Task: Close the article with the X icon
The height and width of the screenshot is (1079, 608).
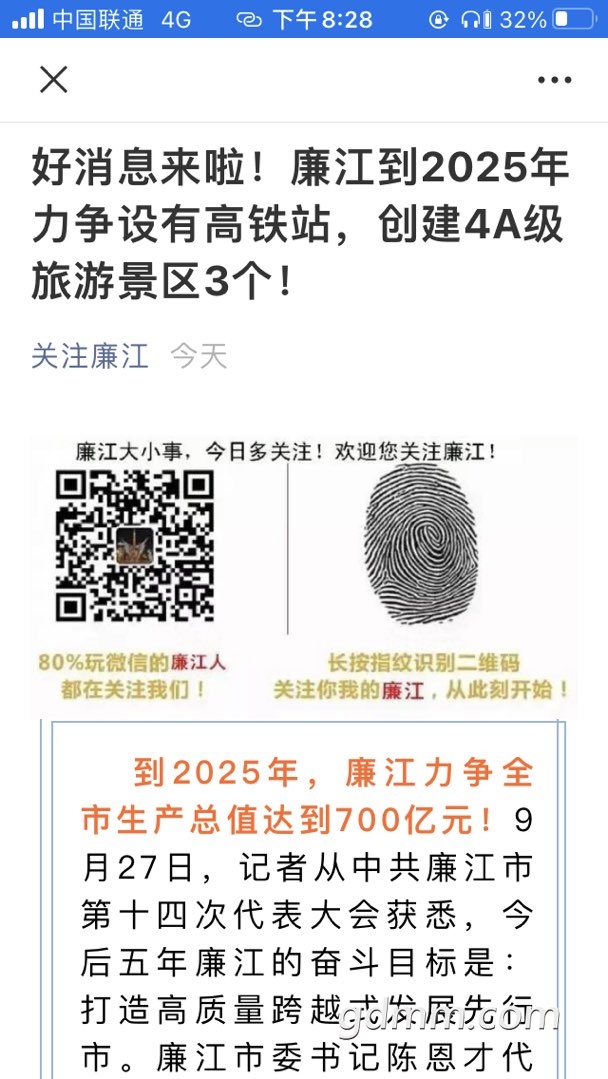Action: click(x=54, y=79)
